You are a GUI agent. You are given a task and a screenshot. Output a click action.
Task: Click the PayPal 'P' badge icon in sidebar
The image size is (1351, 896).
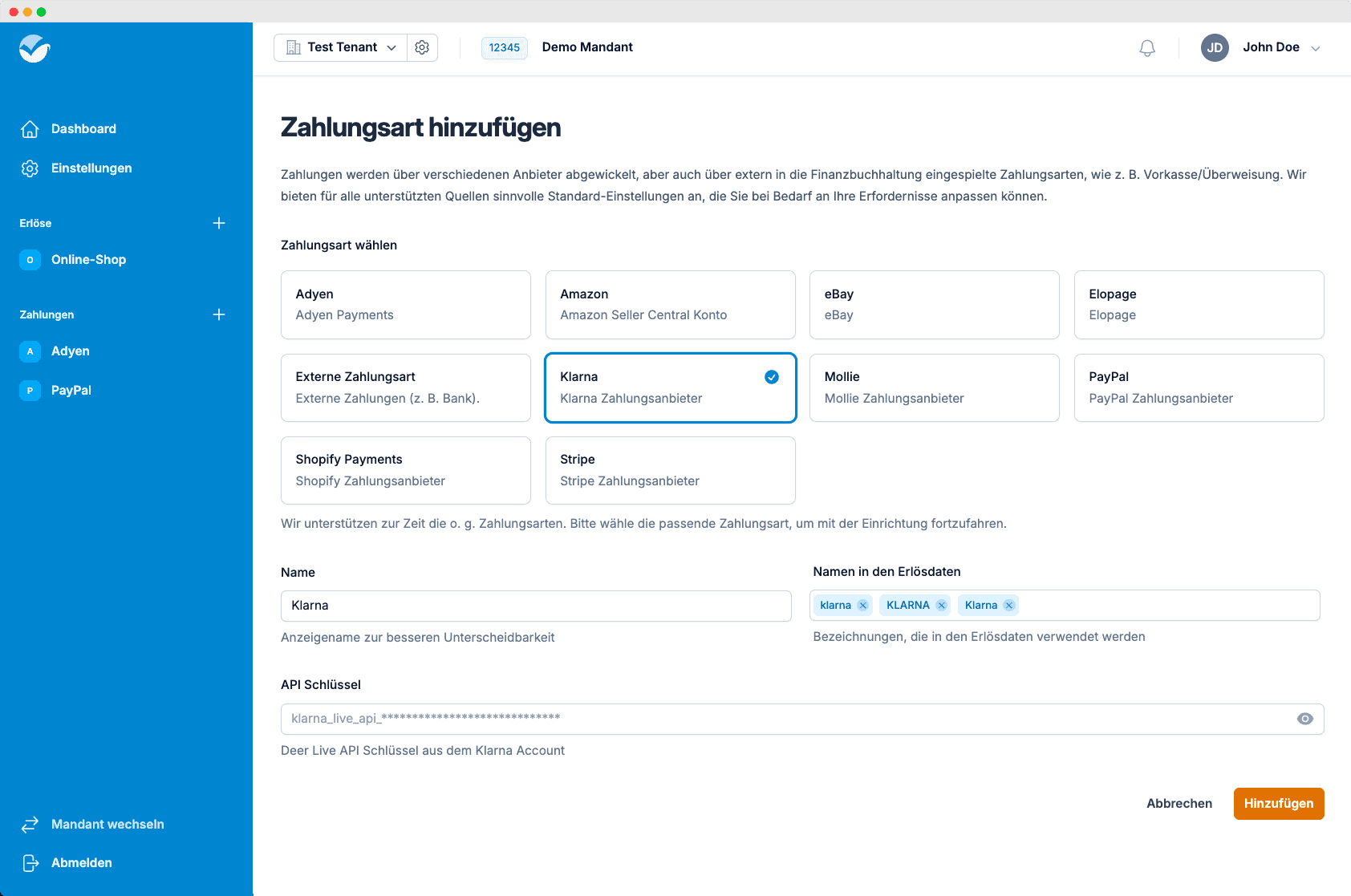[x=30, y=391]
